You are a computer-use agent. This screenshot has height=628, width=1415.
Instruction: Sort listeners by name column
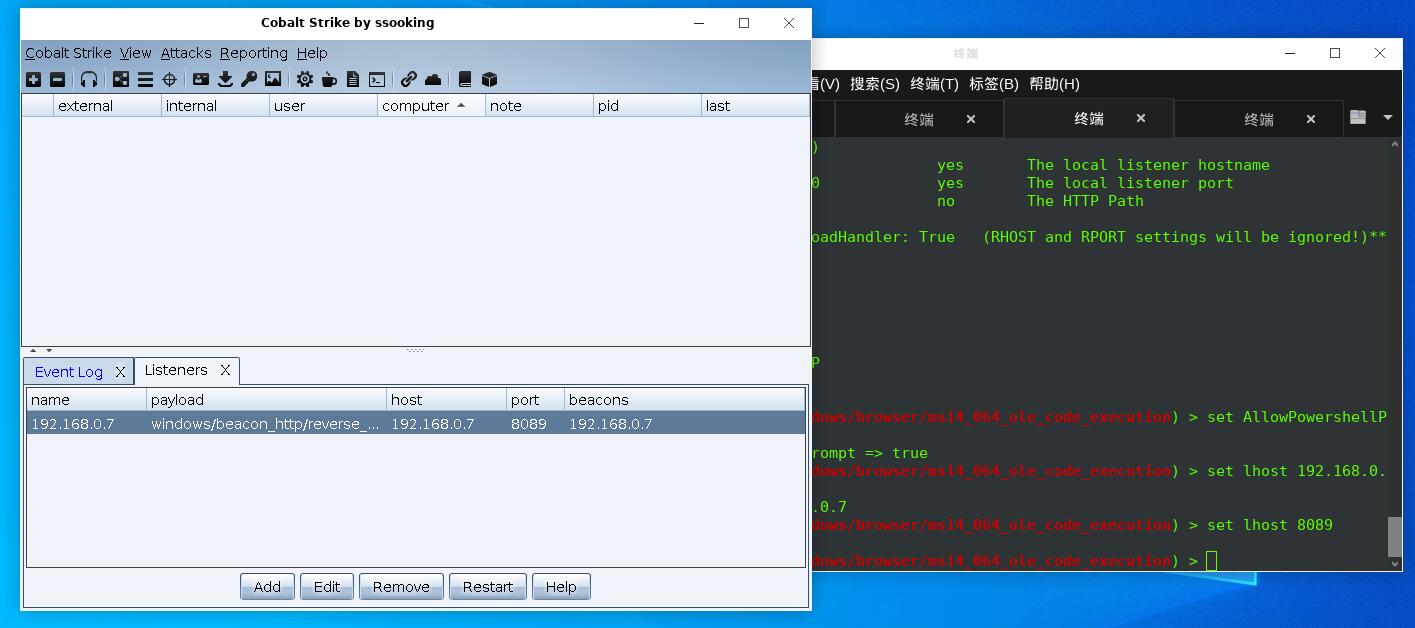[86, 400]
